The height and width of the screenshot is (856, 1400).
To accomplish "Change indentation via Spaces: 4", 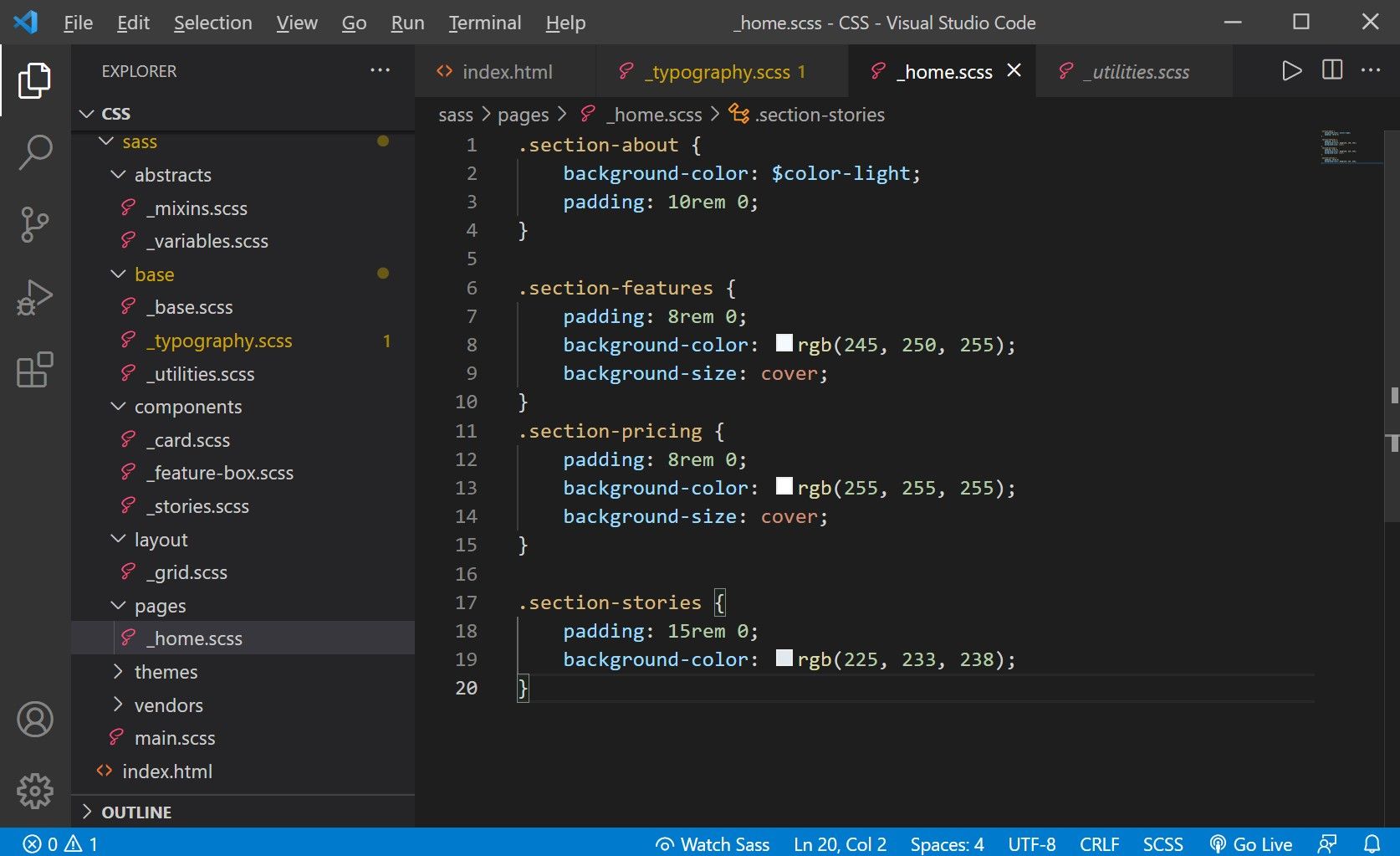I will point(947,843).
